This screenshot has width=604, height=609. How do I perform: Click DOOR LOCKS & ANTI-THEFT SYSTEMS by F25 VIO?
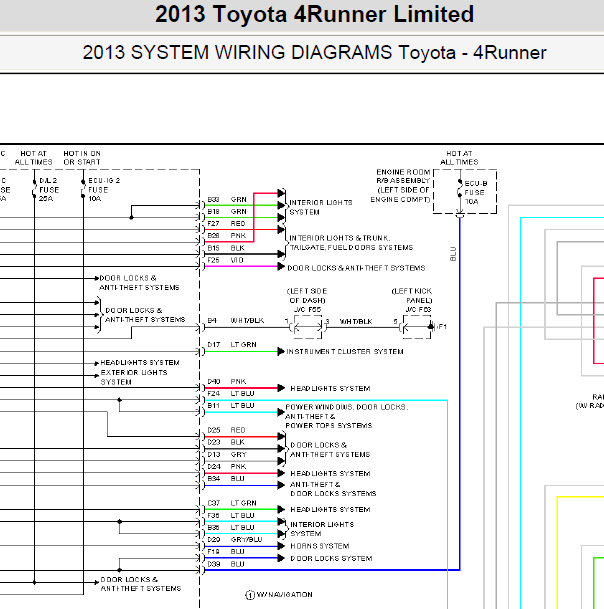[x=356, y=268]
